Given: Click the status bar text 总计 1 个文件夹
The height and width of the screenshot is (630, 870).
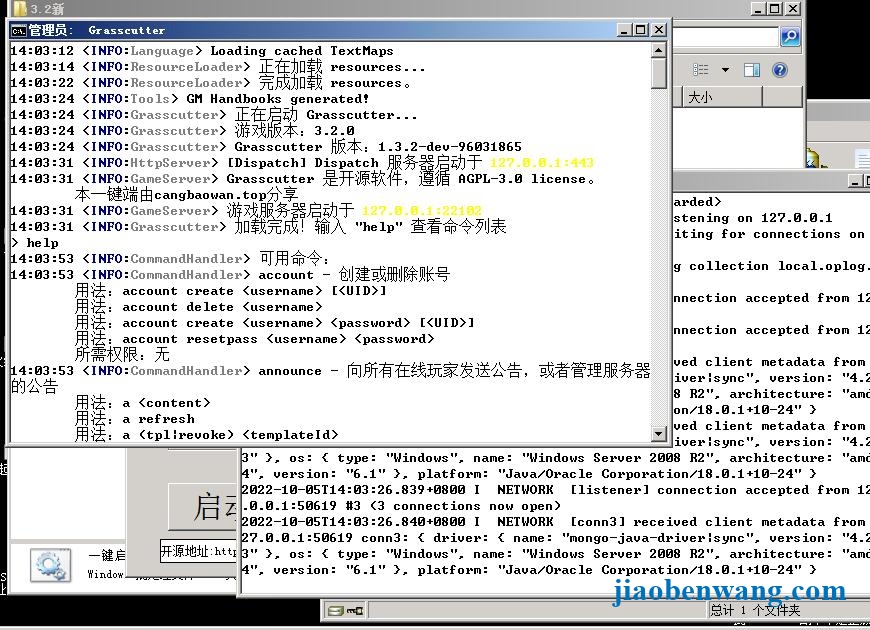Looking at the screenshot, I should [755, 610].
